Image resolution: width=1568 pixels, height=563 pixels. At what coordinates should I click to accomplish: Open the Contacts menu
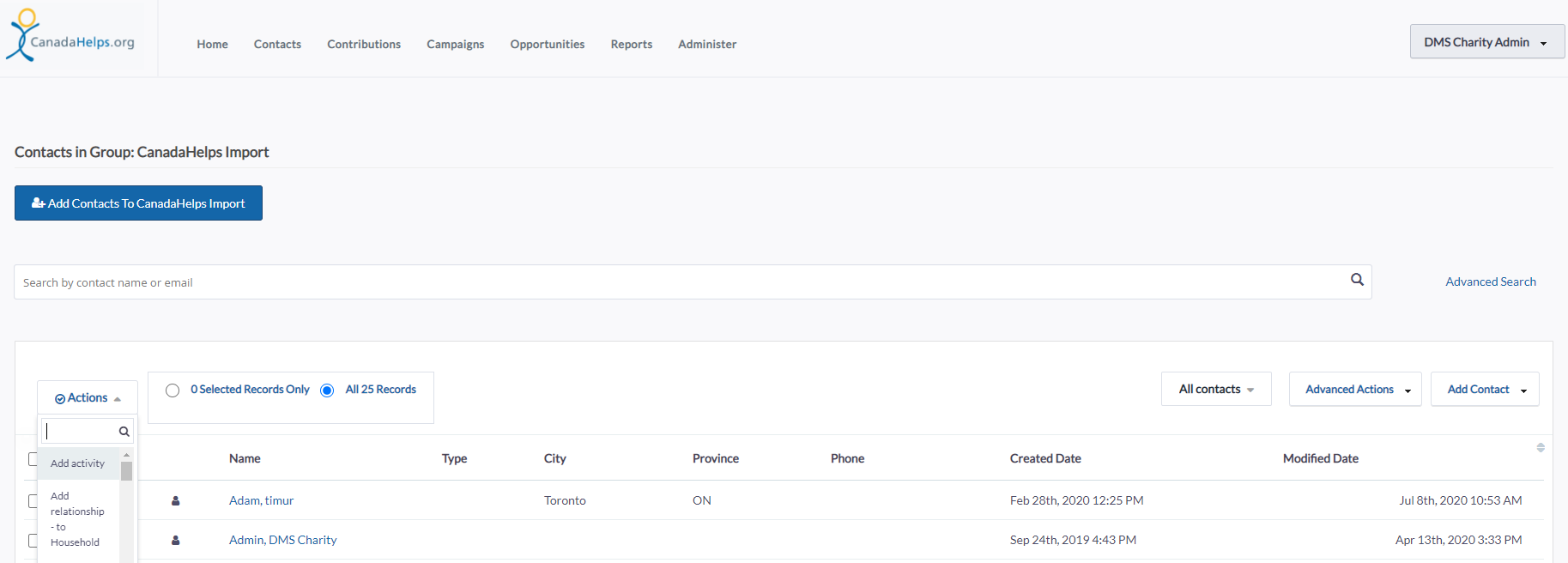[x=277, y=44]
